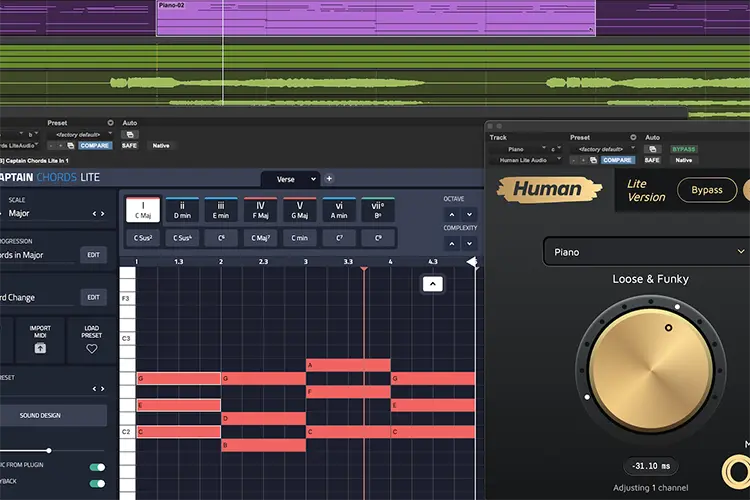Open factory default preset dropdown in Captain Chords header
The width and height of the screenshot is (750, 500).
tap(82, 135)
